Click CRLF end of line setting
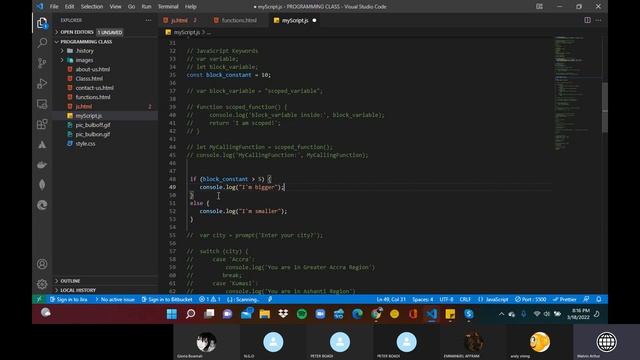 pos(465,299)
